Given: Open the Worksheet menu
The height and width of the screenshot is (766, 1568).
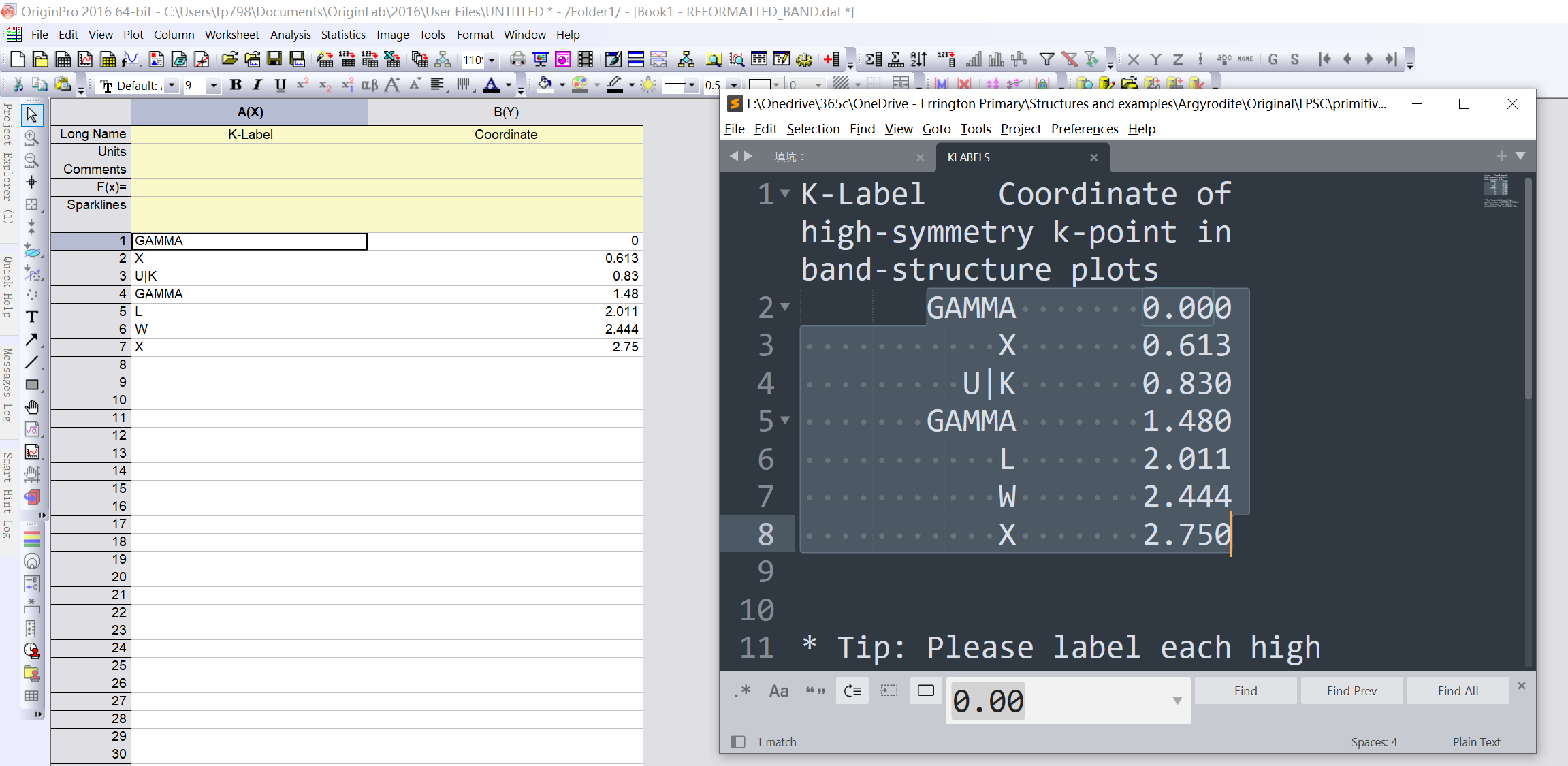Looking at the screenshot, I should [231, 35].
